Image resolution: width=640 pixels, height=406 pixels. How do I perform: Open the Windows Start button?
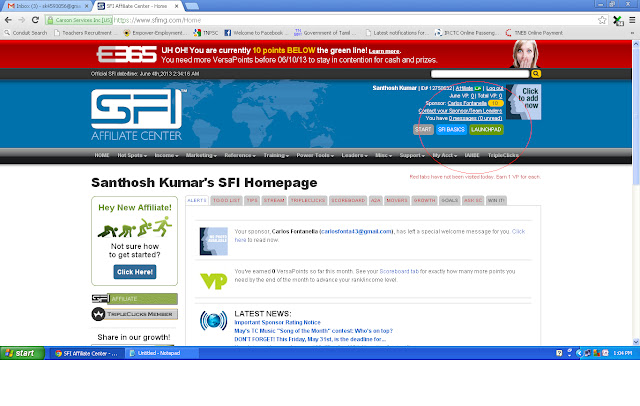pyautogui.click(x=22, y=353)
